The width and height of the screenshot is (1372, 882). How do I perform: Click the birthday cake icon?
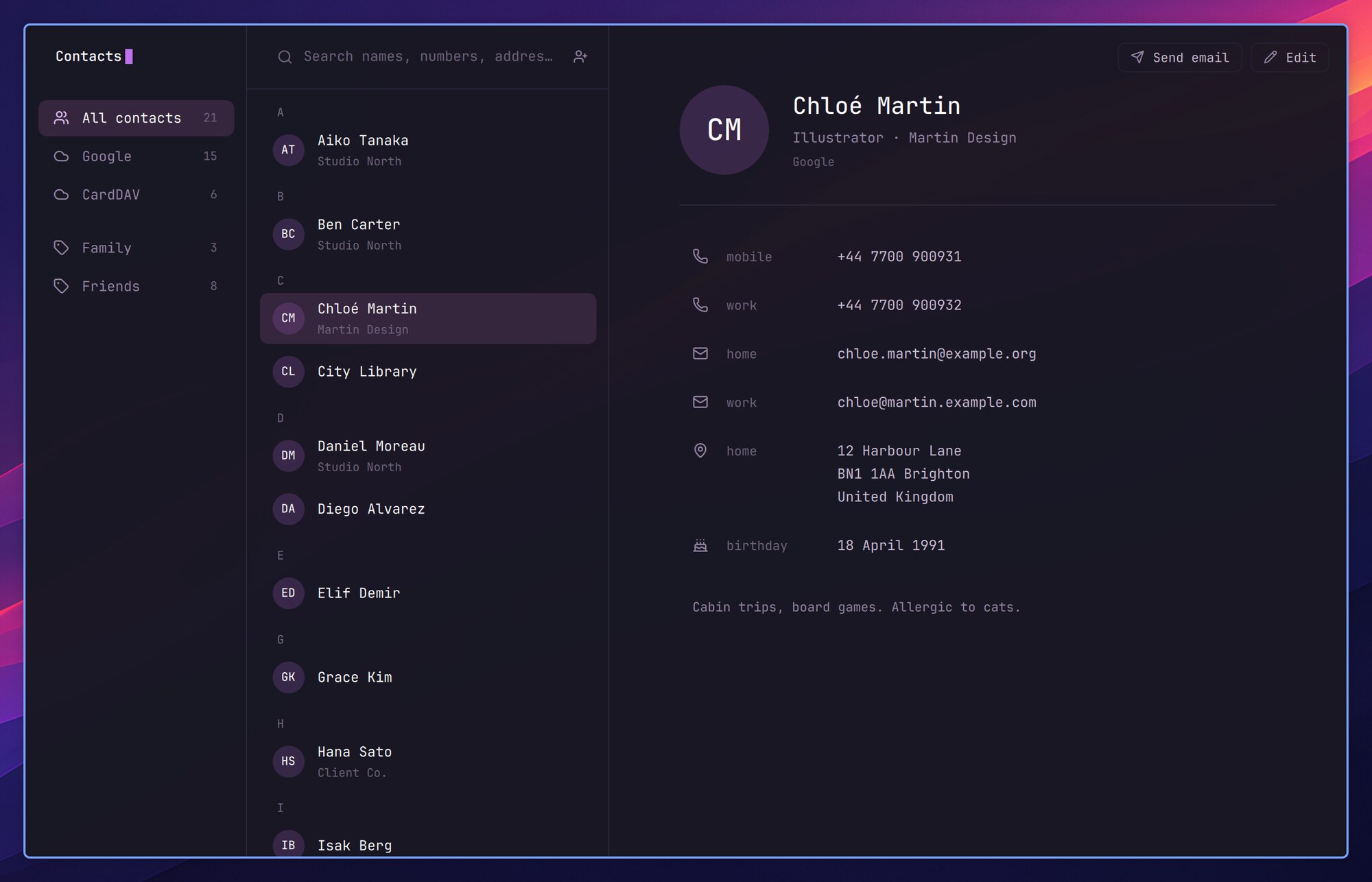(700, 546)
